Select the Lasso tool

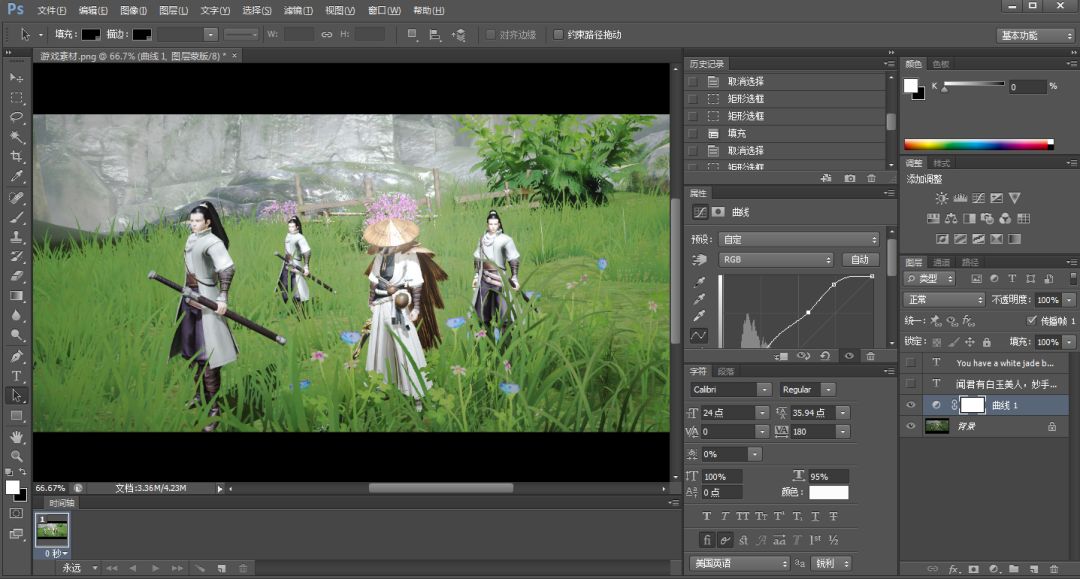[x=17, y=117]
